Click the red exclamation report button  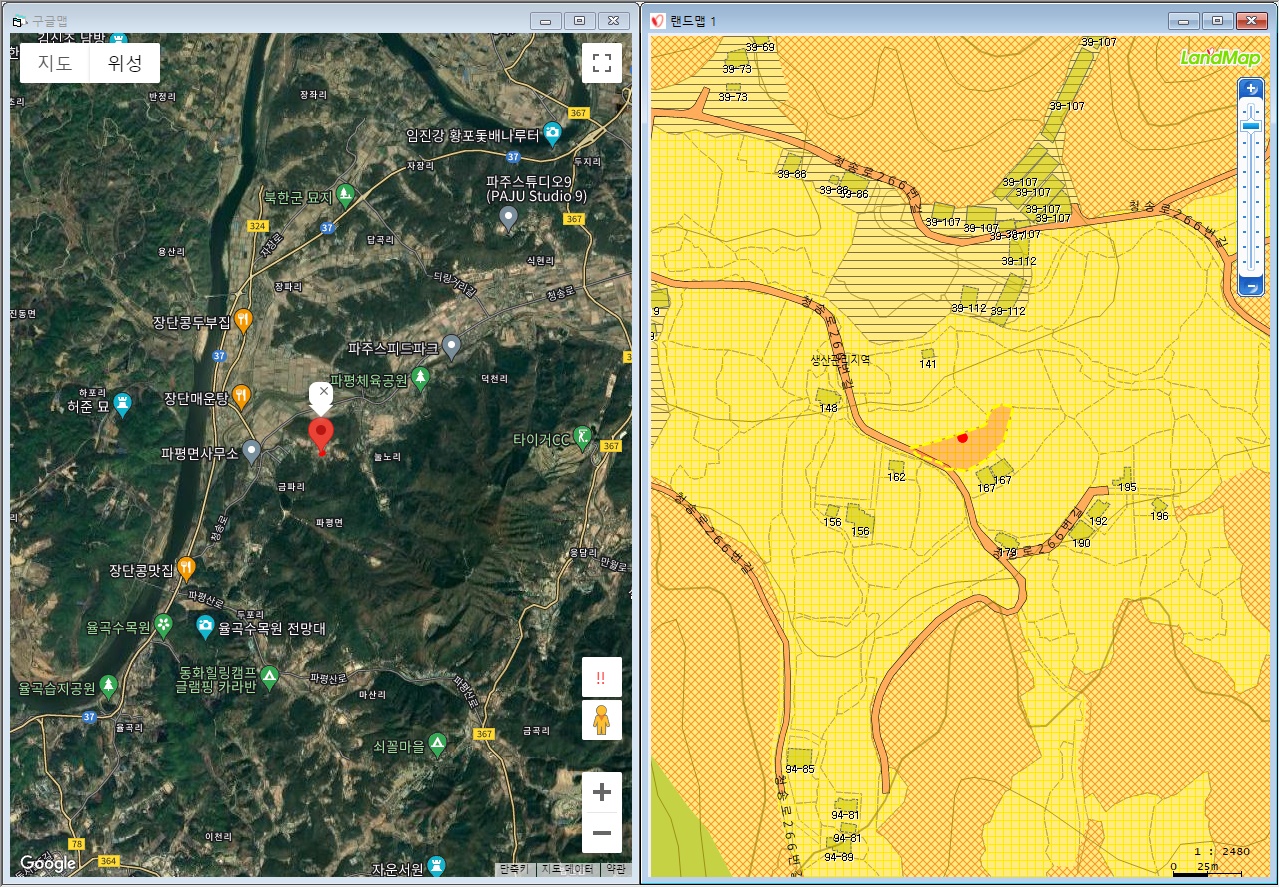(x=602, y=677)
